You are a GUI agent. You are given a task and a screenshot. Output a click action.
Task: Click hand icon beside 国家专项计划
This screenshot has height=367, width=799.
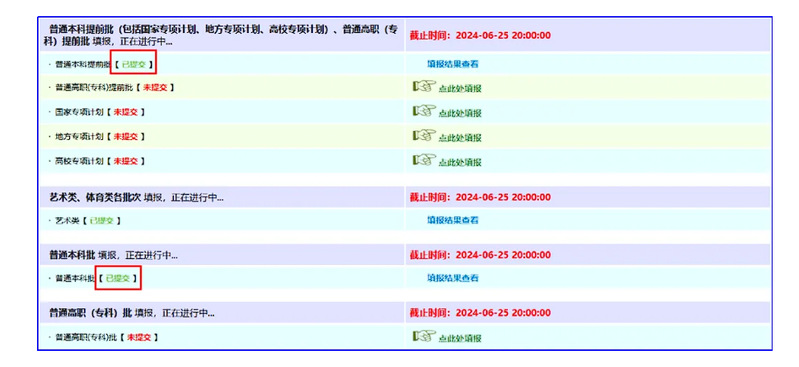pyautogui.click(x=424, y=111)
